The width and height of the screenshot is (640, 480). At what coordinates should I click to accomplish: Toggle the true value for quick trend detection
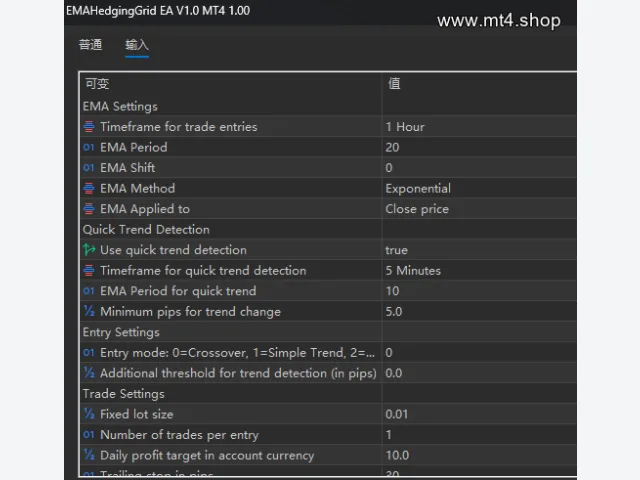tap(396, 250)
